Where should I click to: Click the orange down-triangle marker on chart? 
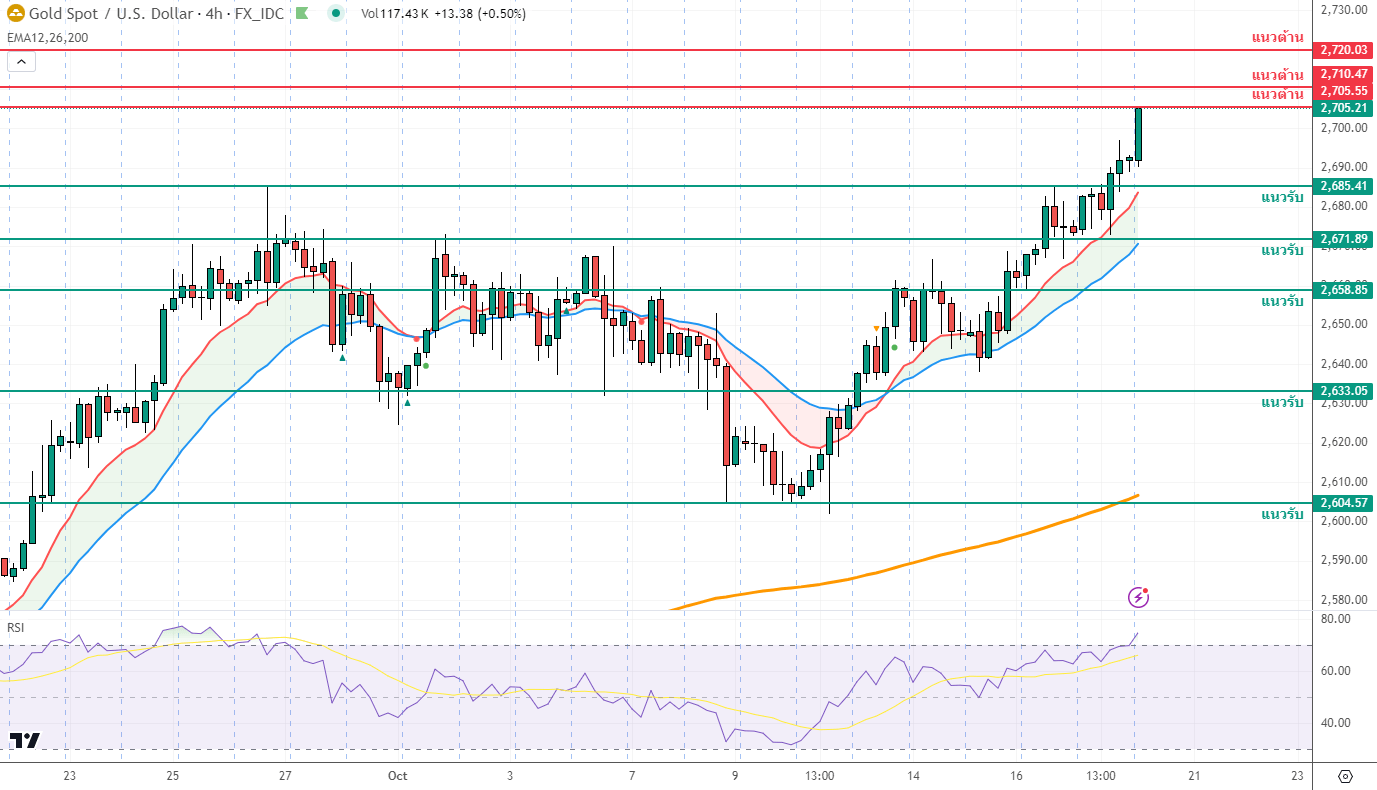pos(877,329)
